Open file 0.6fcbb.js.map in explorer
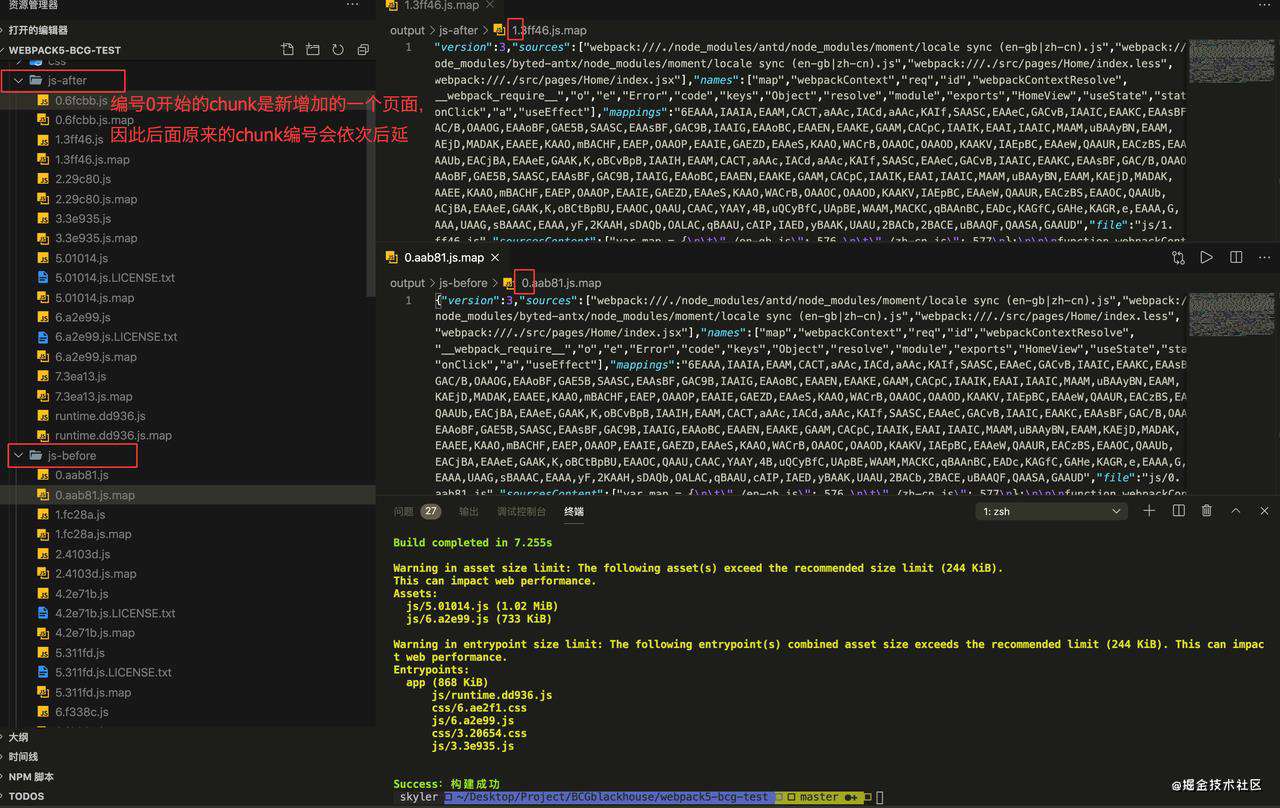This screenshot has width=1280, height=808. [95, 120]
